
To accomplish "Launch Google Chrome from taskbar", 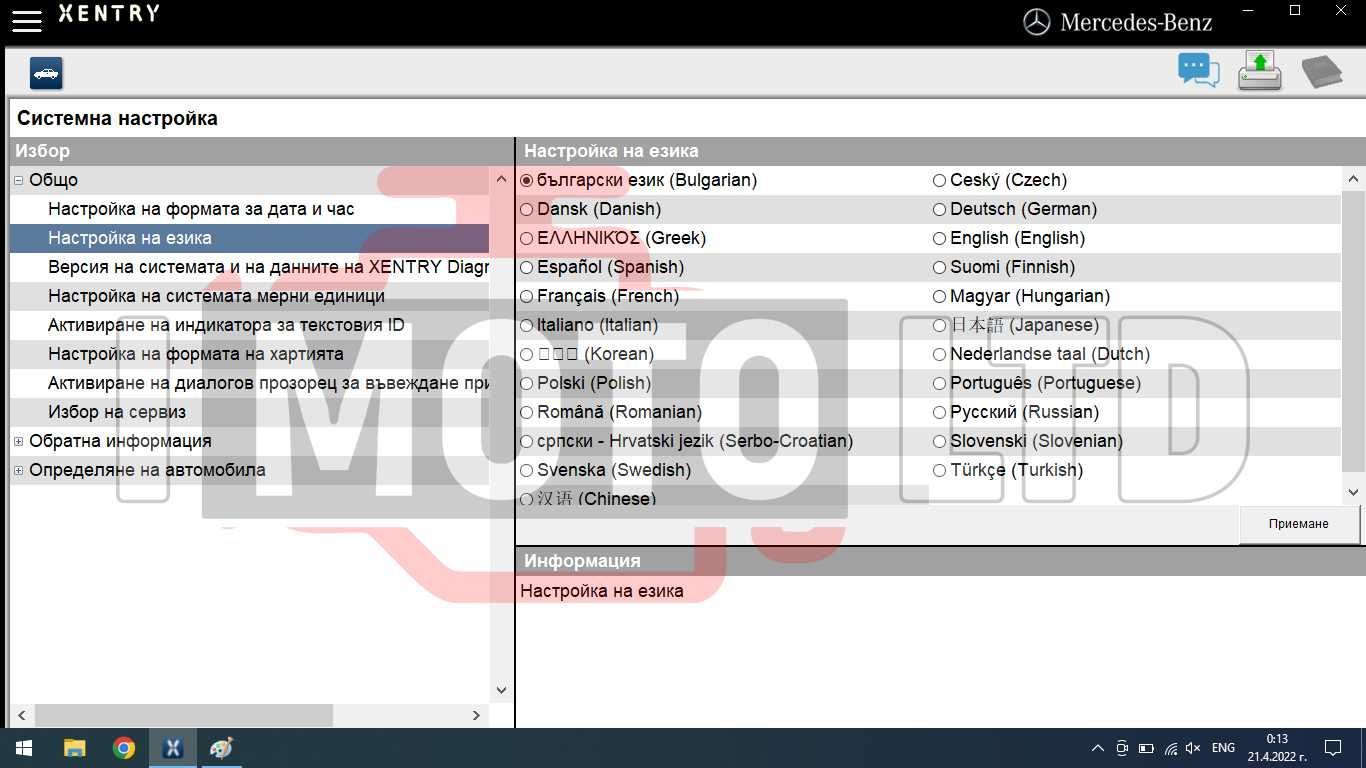I will pyautogui.click(x=124, y=748).
